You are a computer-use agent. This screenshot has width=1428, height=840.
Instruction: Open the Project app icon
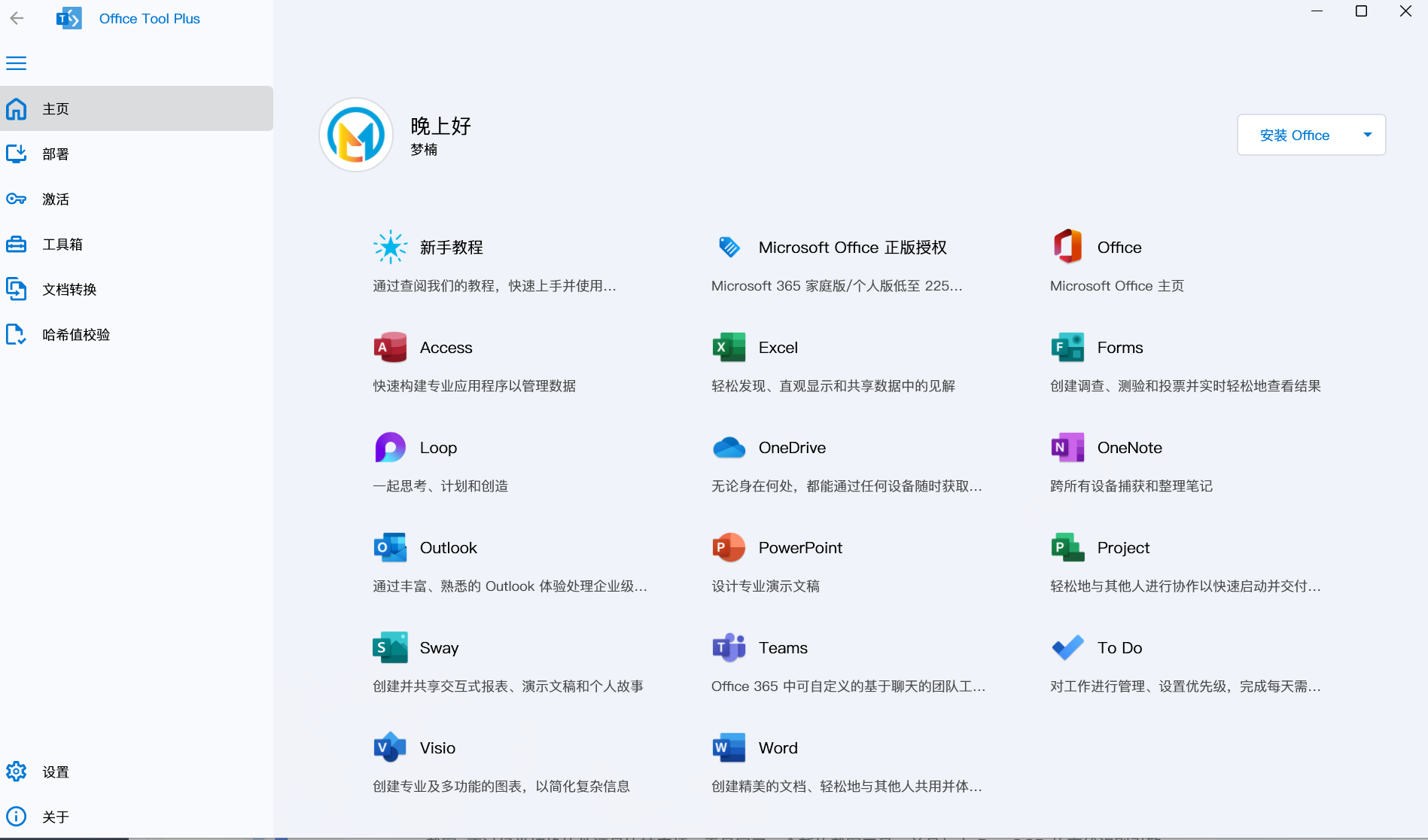point(1067,547)
